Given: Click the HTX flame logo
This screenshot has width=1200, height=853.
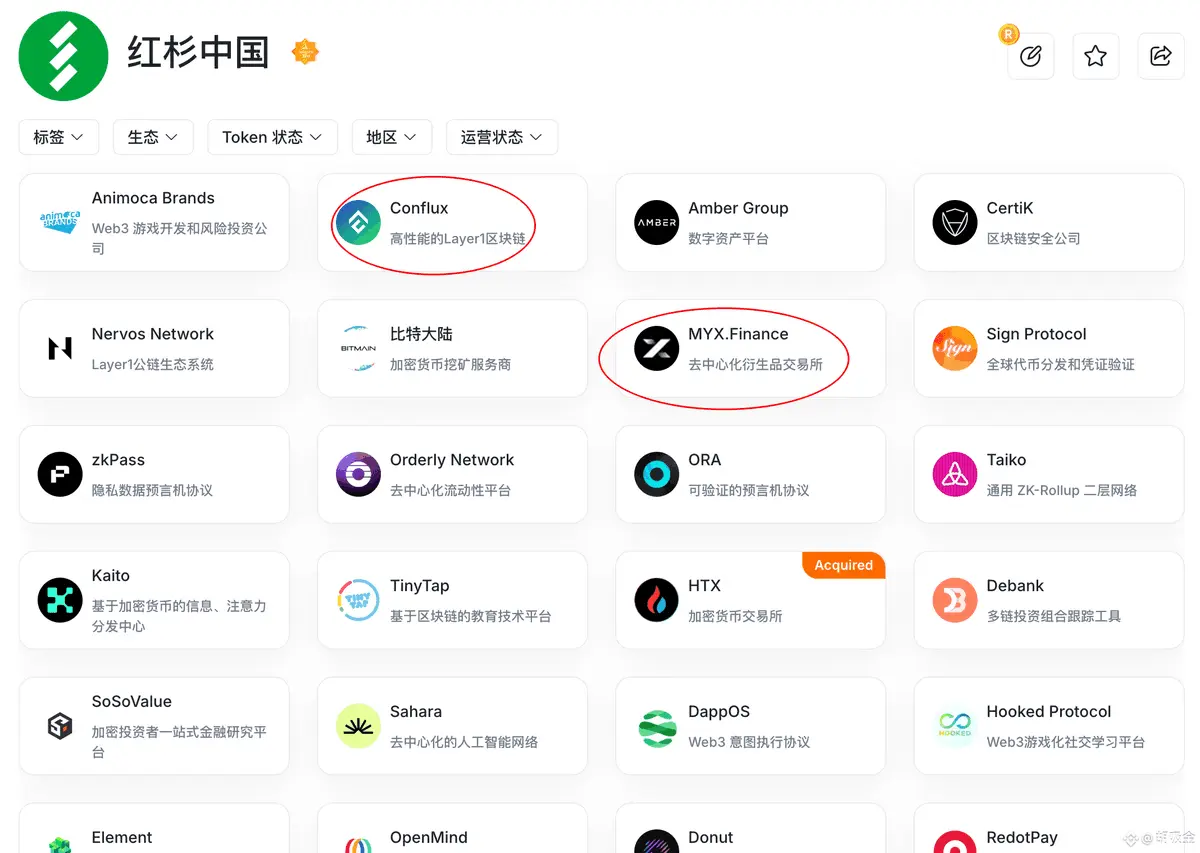Looking at the screenshot, I should pyautogui.click(x=657, y=600).
